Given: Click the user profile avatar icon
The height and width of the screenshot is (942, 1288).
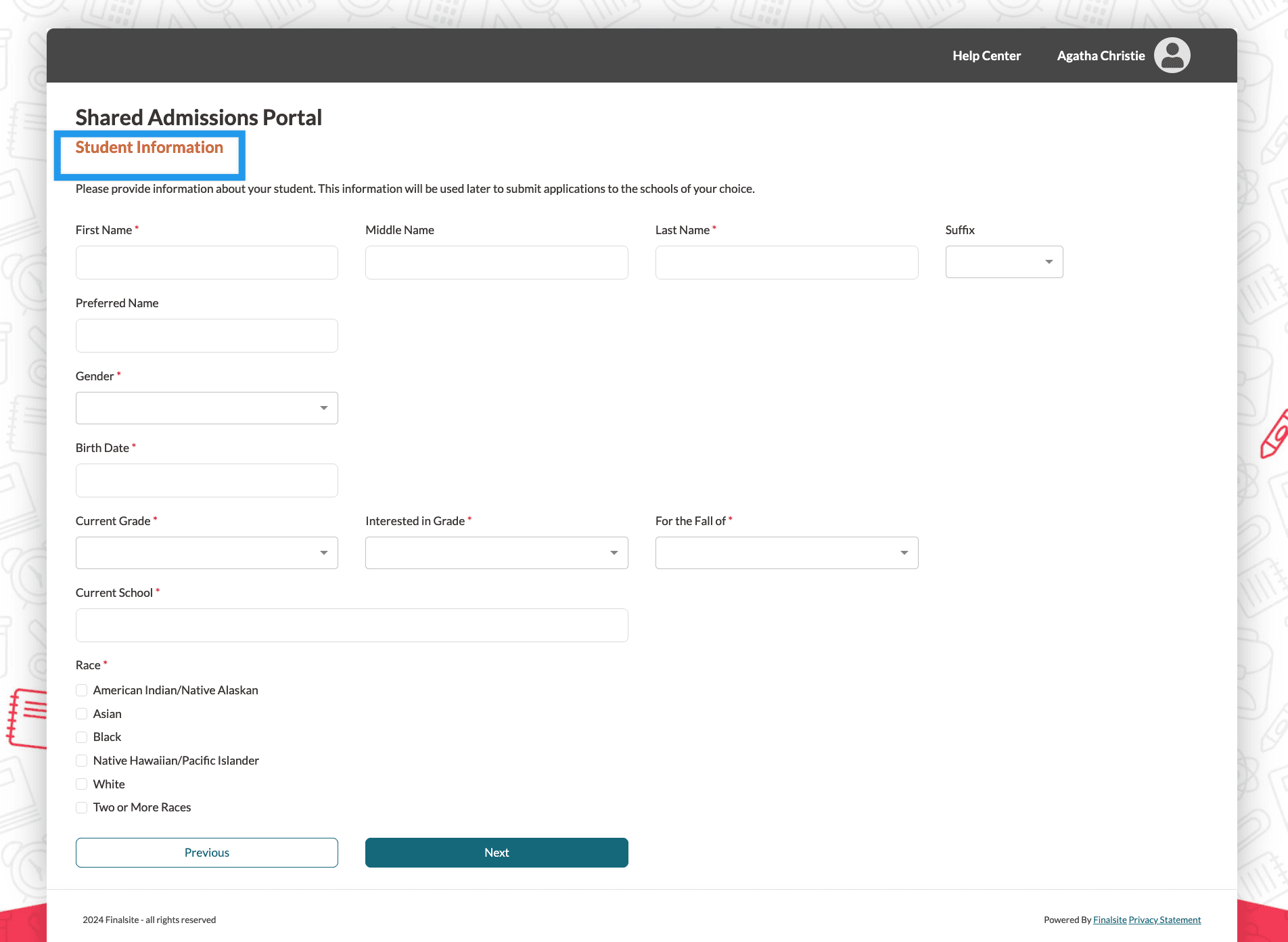Looking at the screenshot, I should pyautogui.click(x=1172, y=55).
